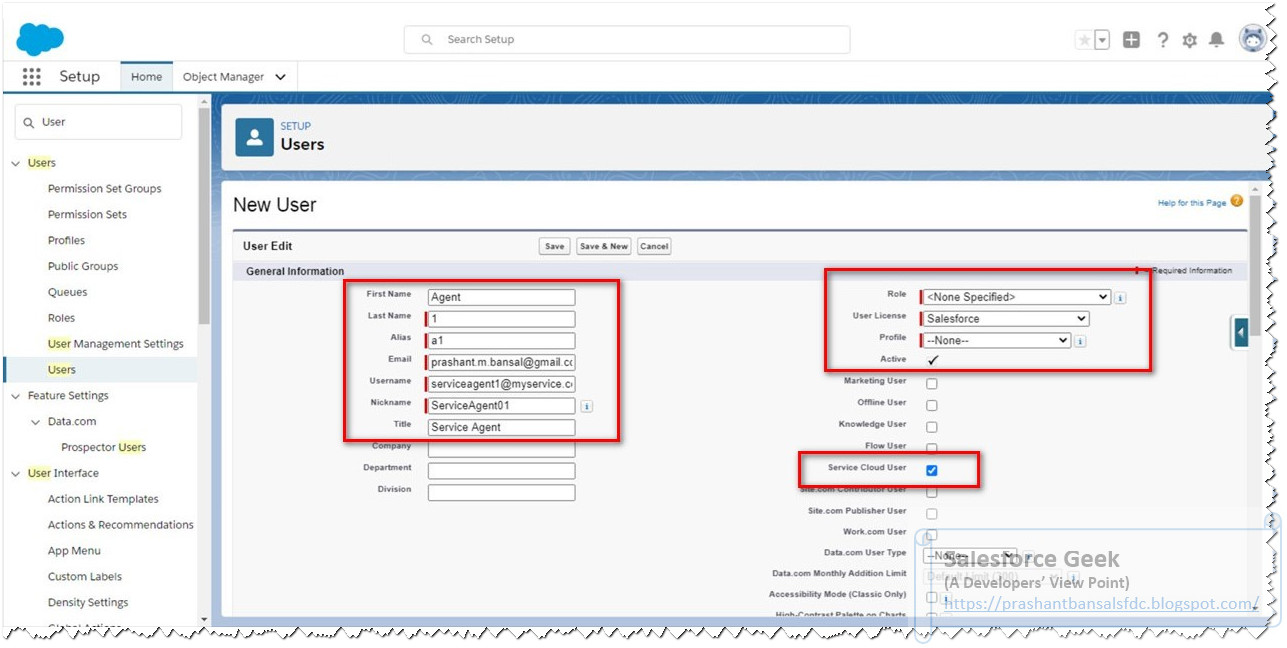The height and width of the screenshot is (648, 1287).
Task: Collapse the User Interface section
Action: [x=15, y=474]
